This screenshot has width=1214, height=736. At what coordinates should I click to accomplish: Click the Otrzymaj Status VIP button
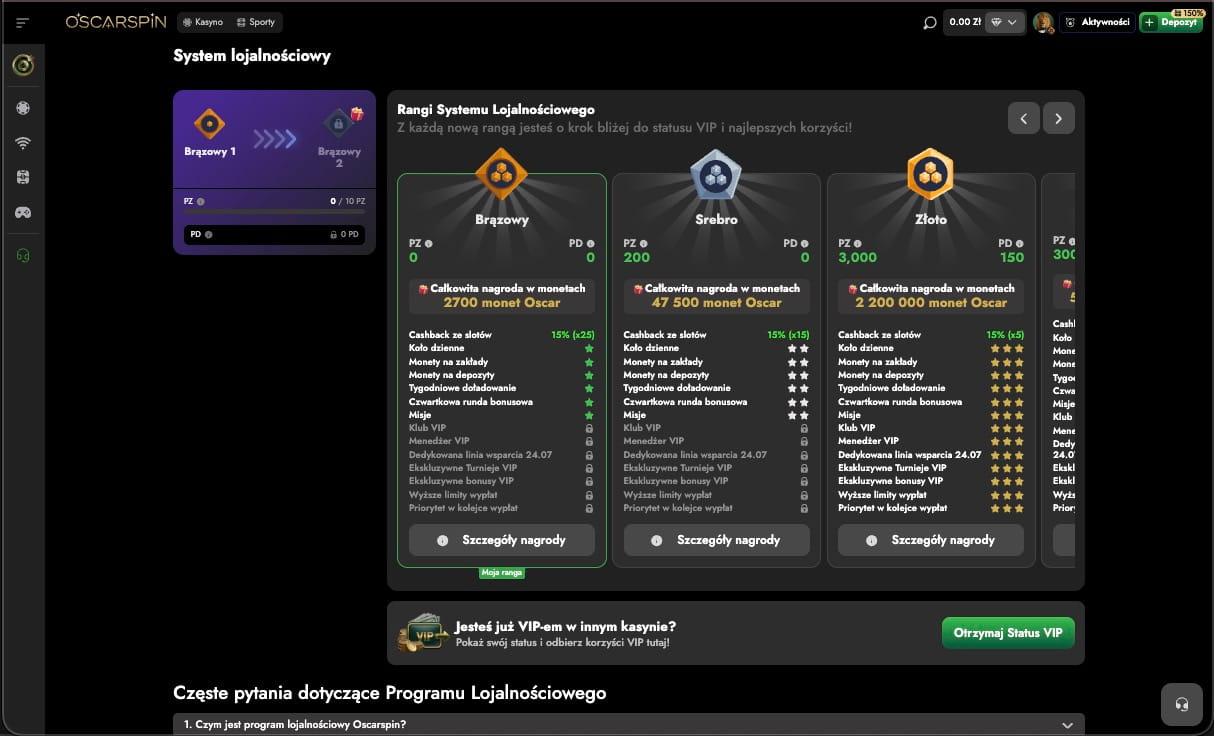pos(1008,633)
